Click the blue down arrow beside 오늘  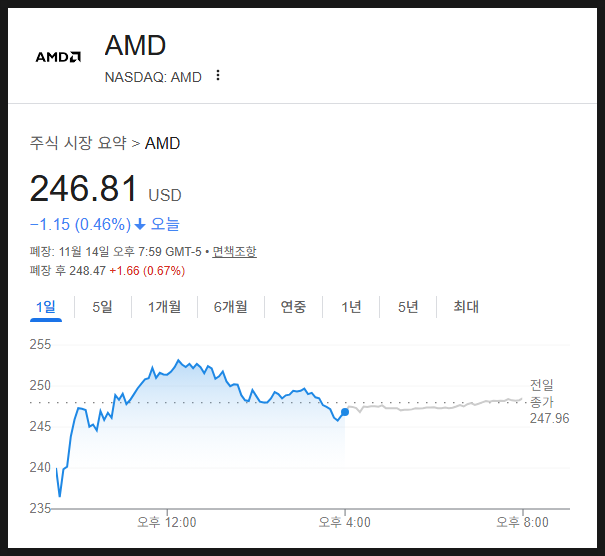140,224
